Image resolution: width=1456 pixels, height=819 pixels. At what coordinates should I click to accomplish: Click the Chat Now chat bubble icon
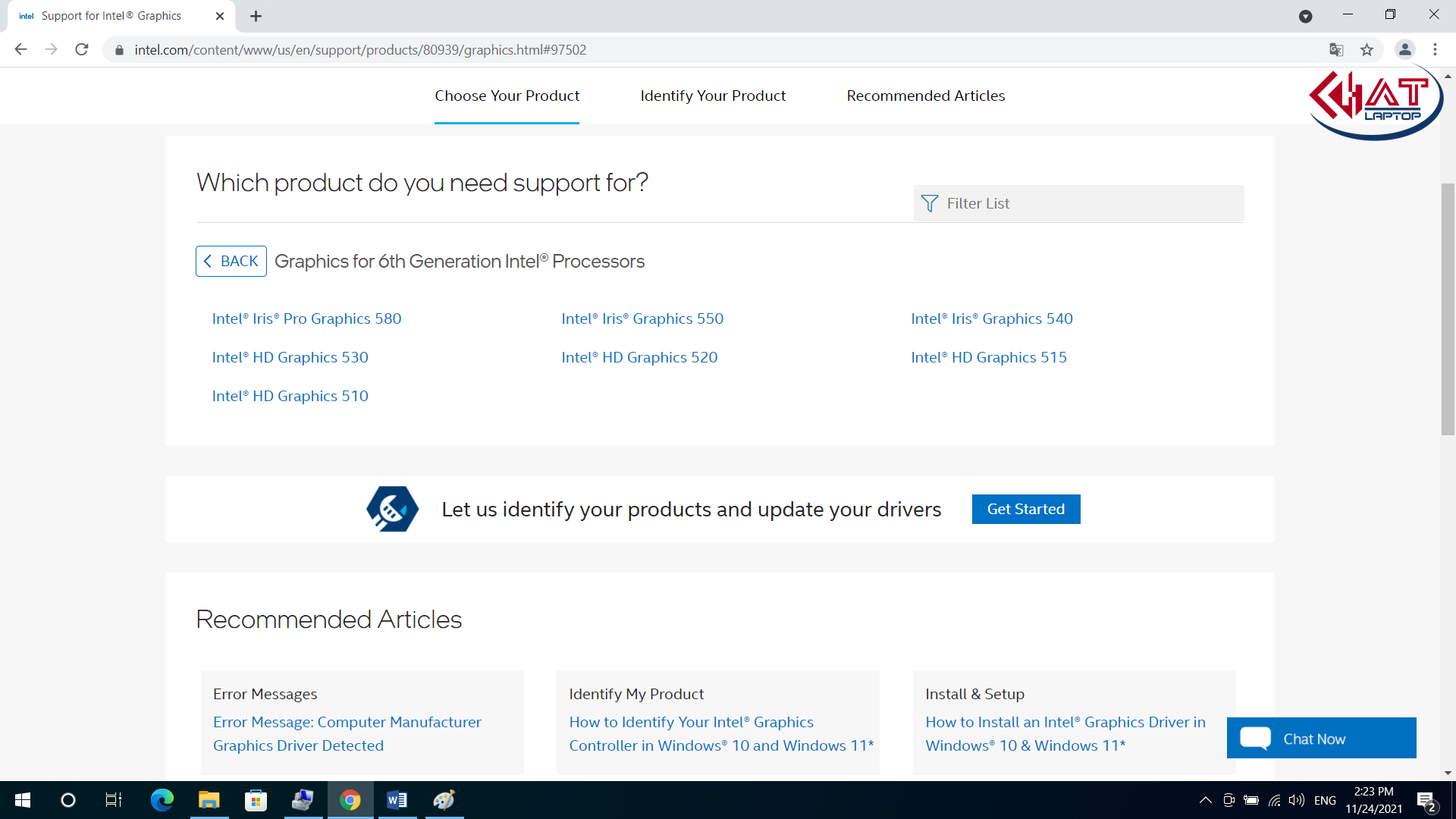(x=1256, y=738)
